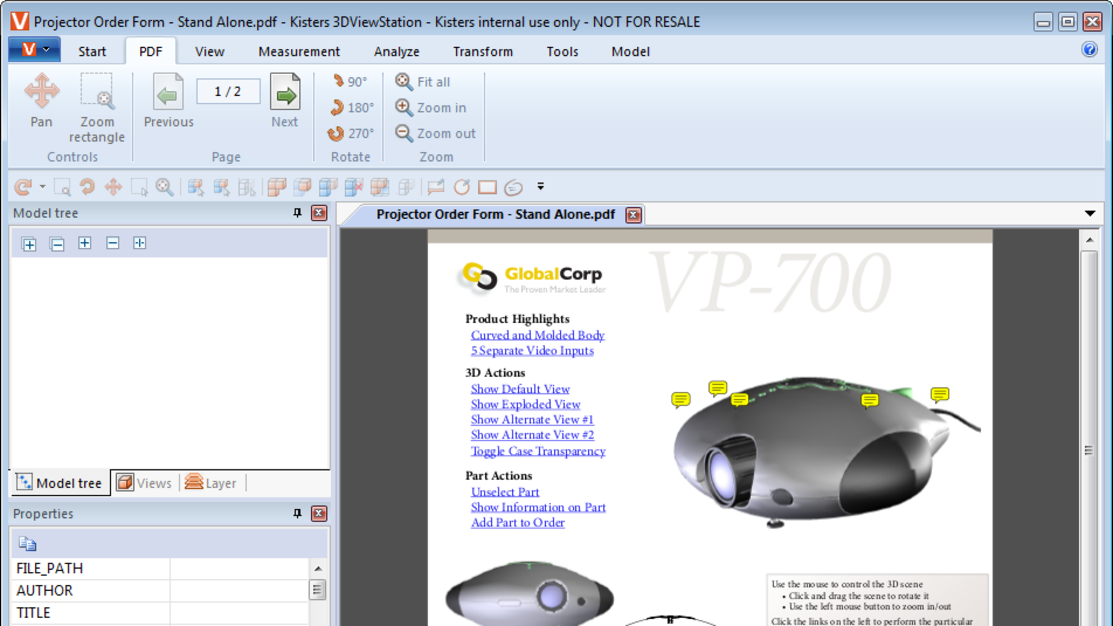The width and height of the screenshot is (1113, 626).
Task: Open the Tools ribbon tab
Action: tap(562, 51)
